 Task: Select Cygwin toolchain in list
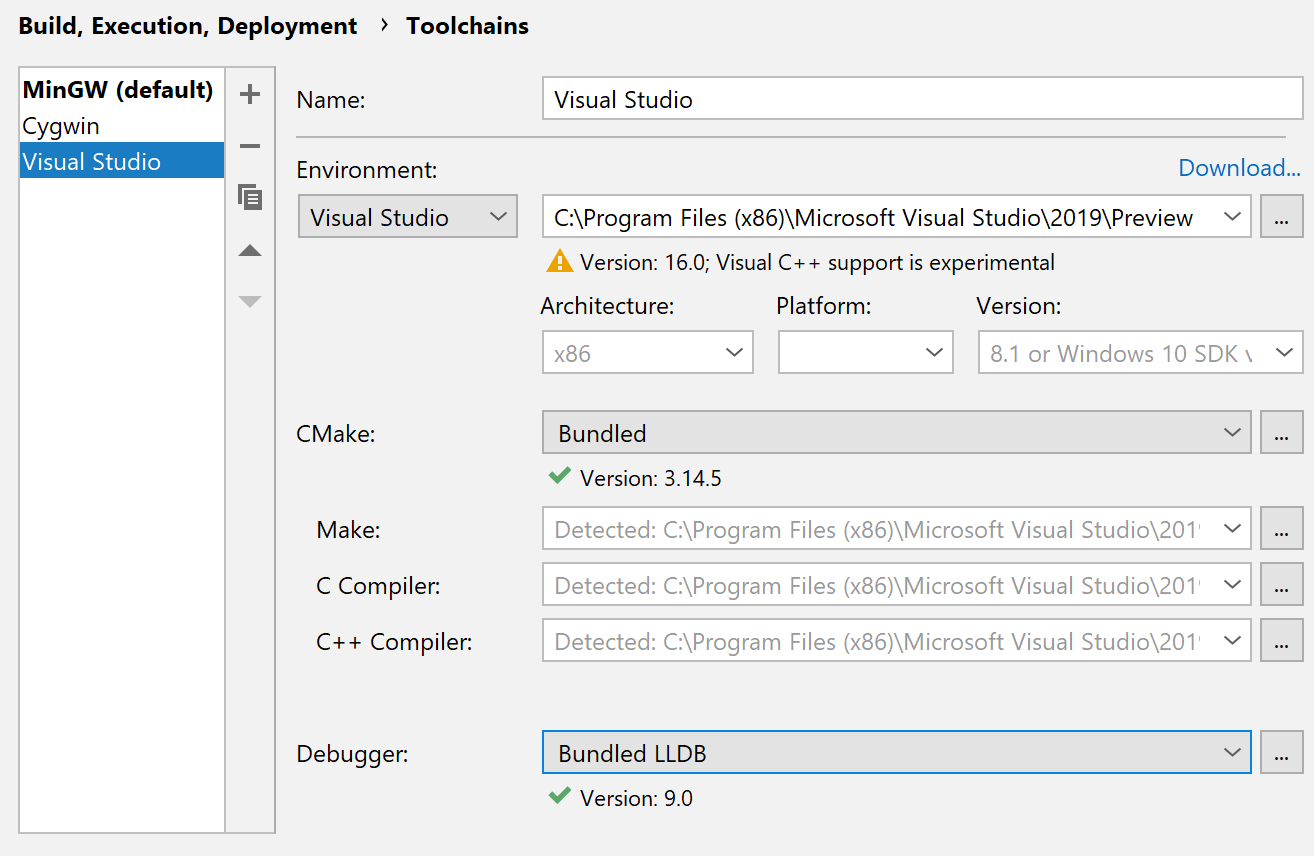pos(122,126)
